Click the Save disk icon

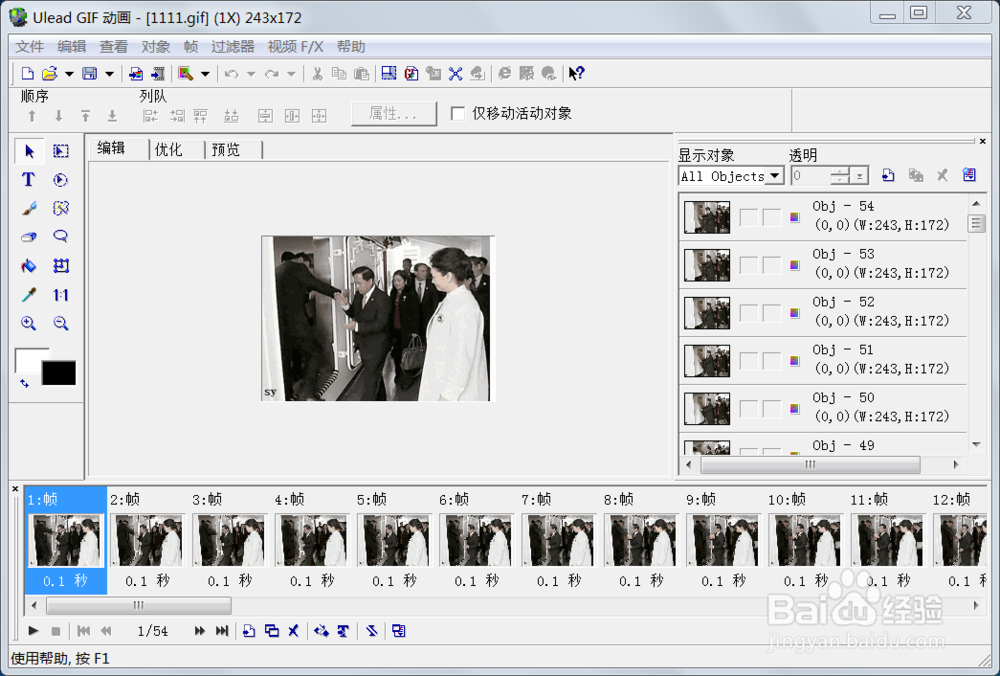[x=90, y=74]
